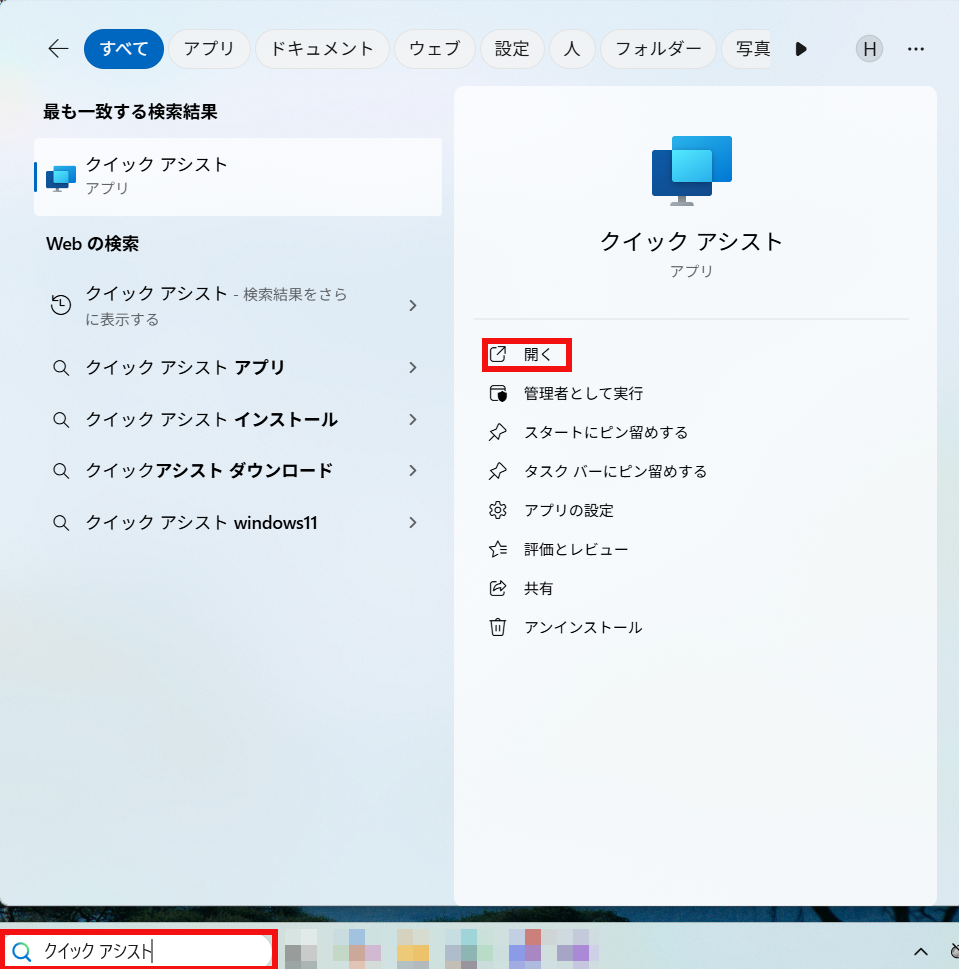Switch to the 設定 filter tab

click(512, 49)
